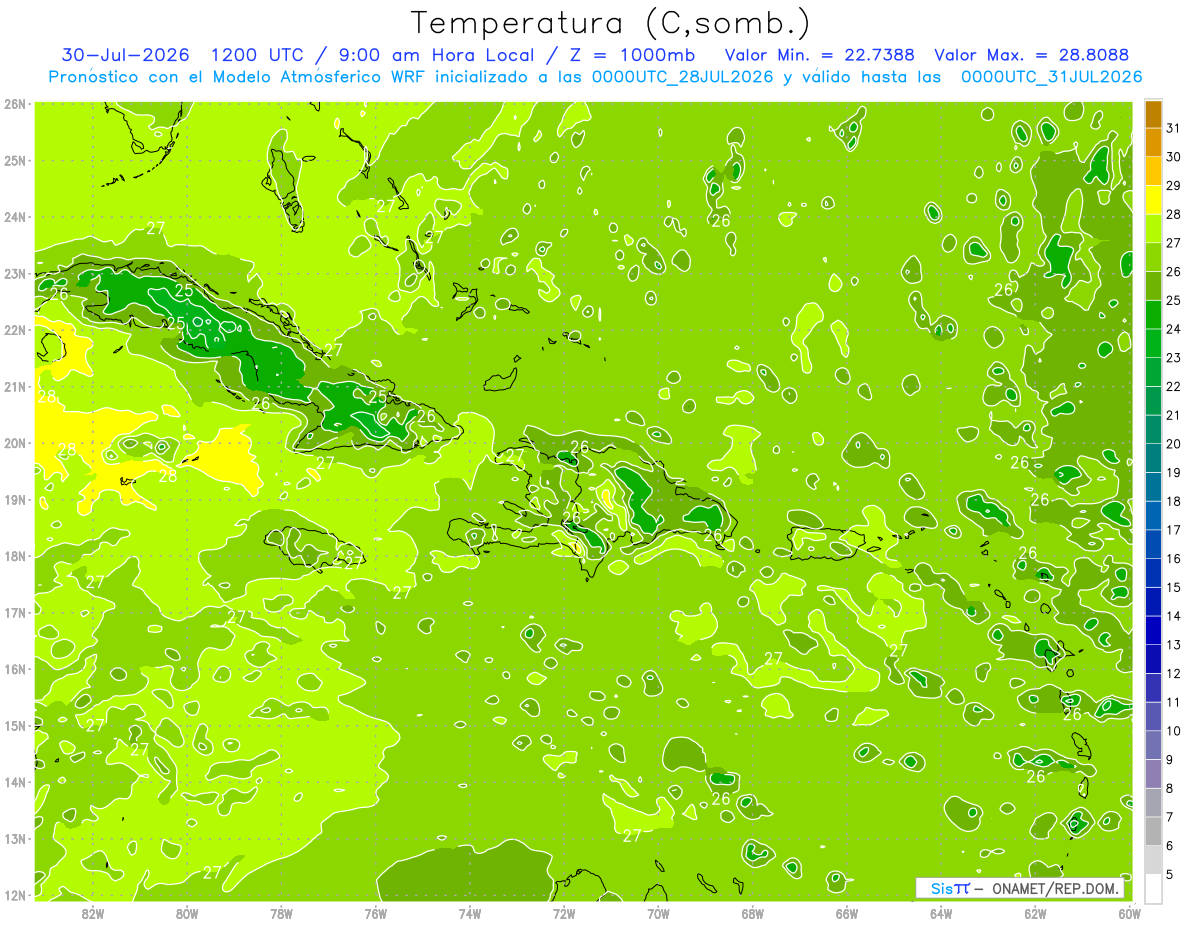Click the legend value '24'
Screen dimensions: 1200x927
(1174, 329)
